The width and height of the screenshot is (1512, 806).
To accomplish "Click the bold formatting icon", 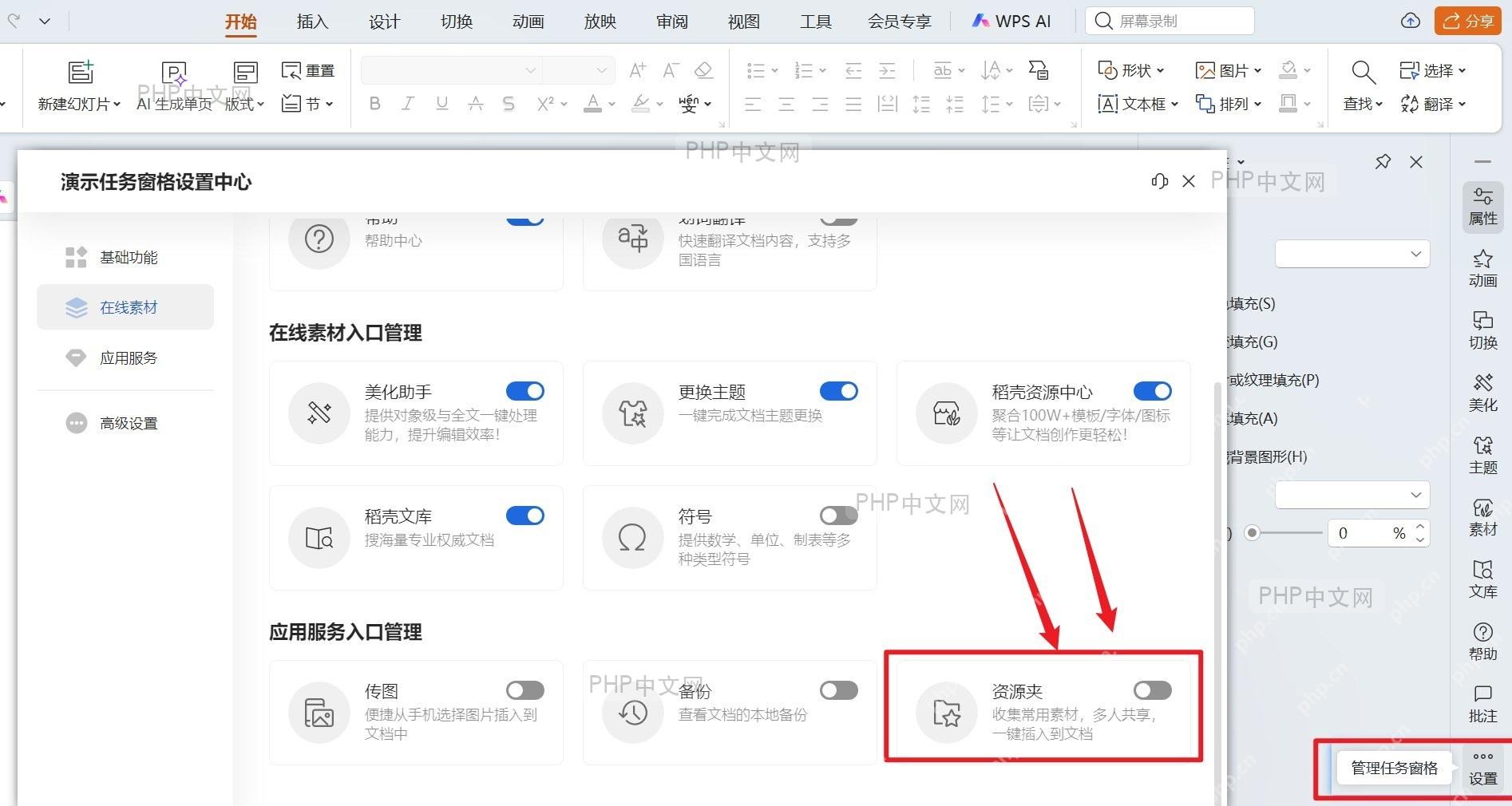I will (x=374, y=104).
